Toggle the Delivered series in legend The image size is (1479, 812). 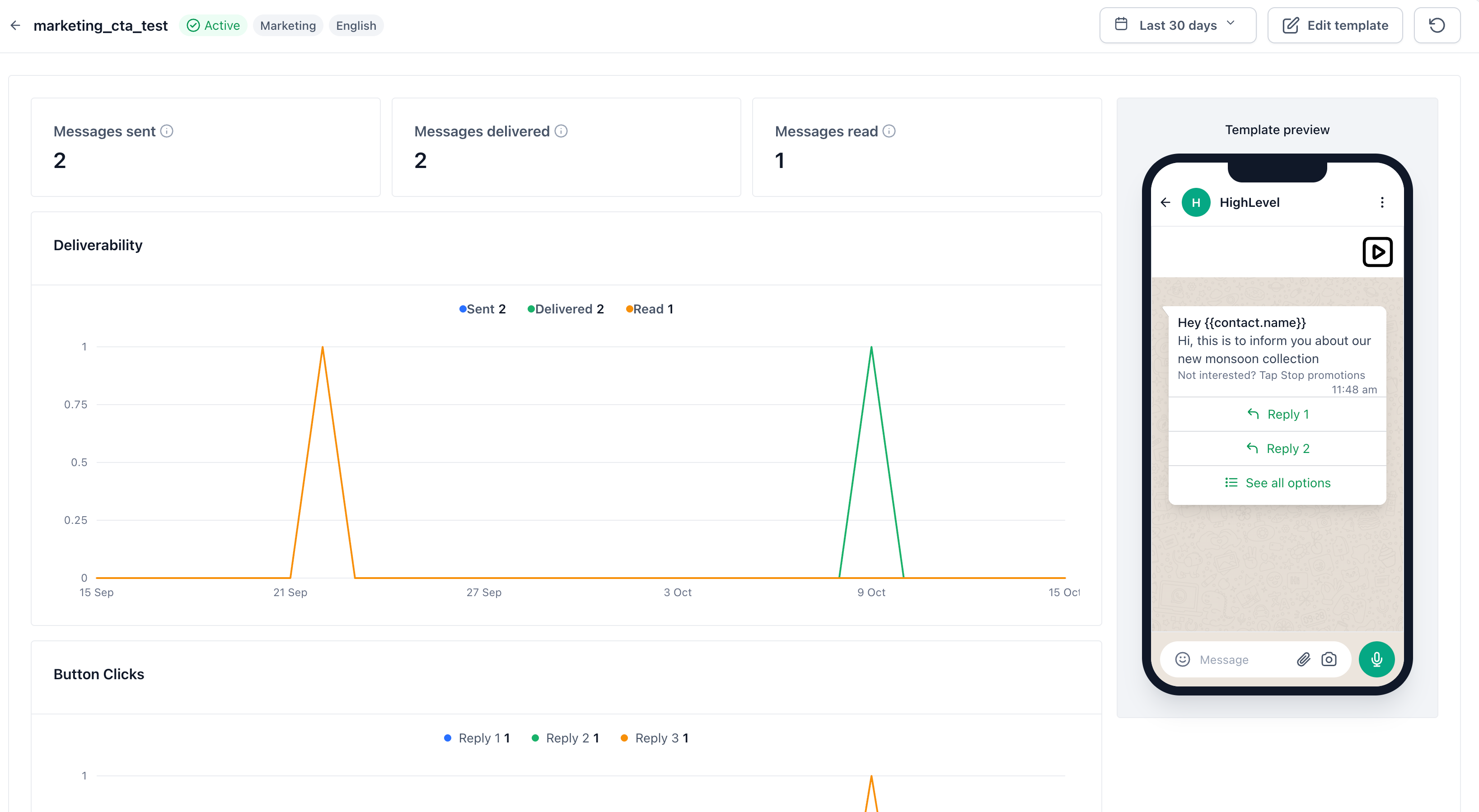pos(566,309)
